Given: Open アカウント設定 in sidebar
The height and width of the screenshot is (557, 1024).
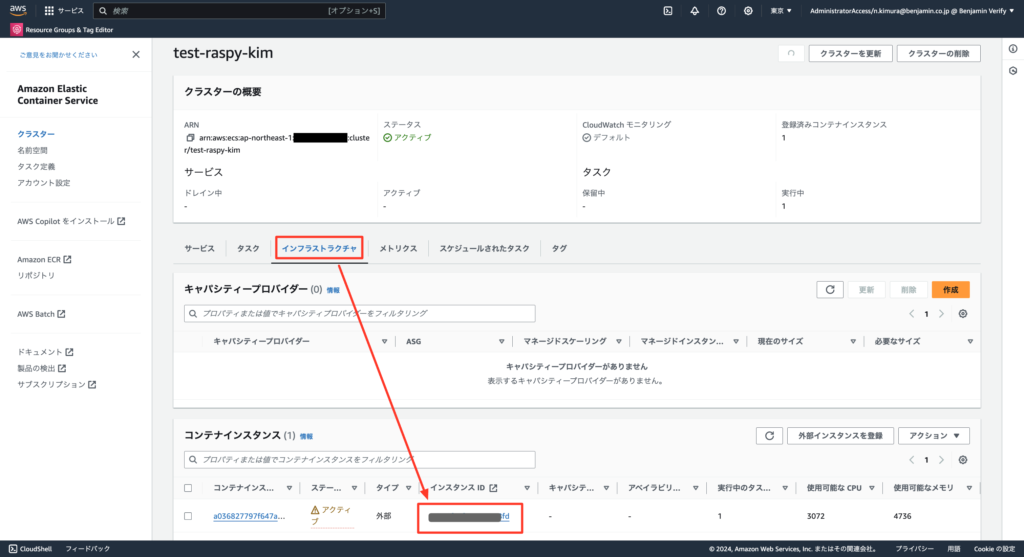Looking at the screenshot, I should 43,183.
